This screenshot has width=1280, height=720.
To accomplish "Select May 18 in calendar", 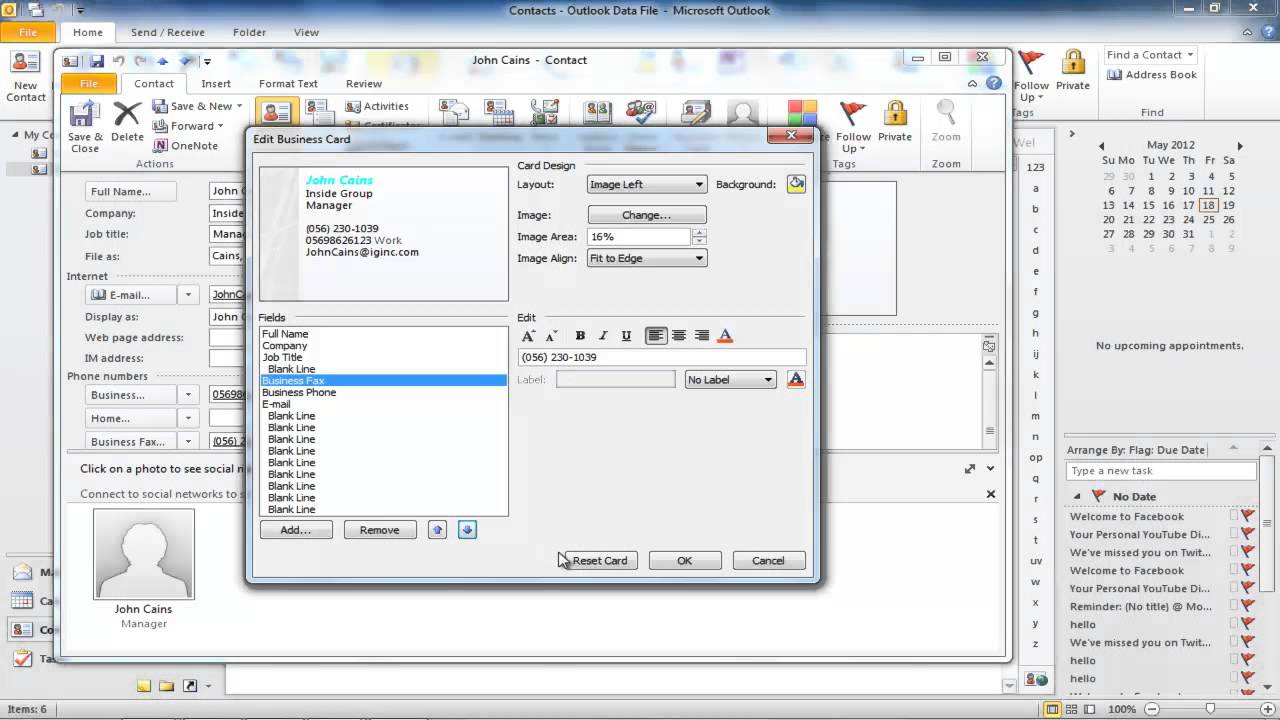I will point(1208,205).
